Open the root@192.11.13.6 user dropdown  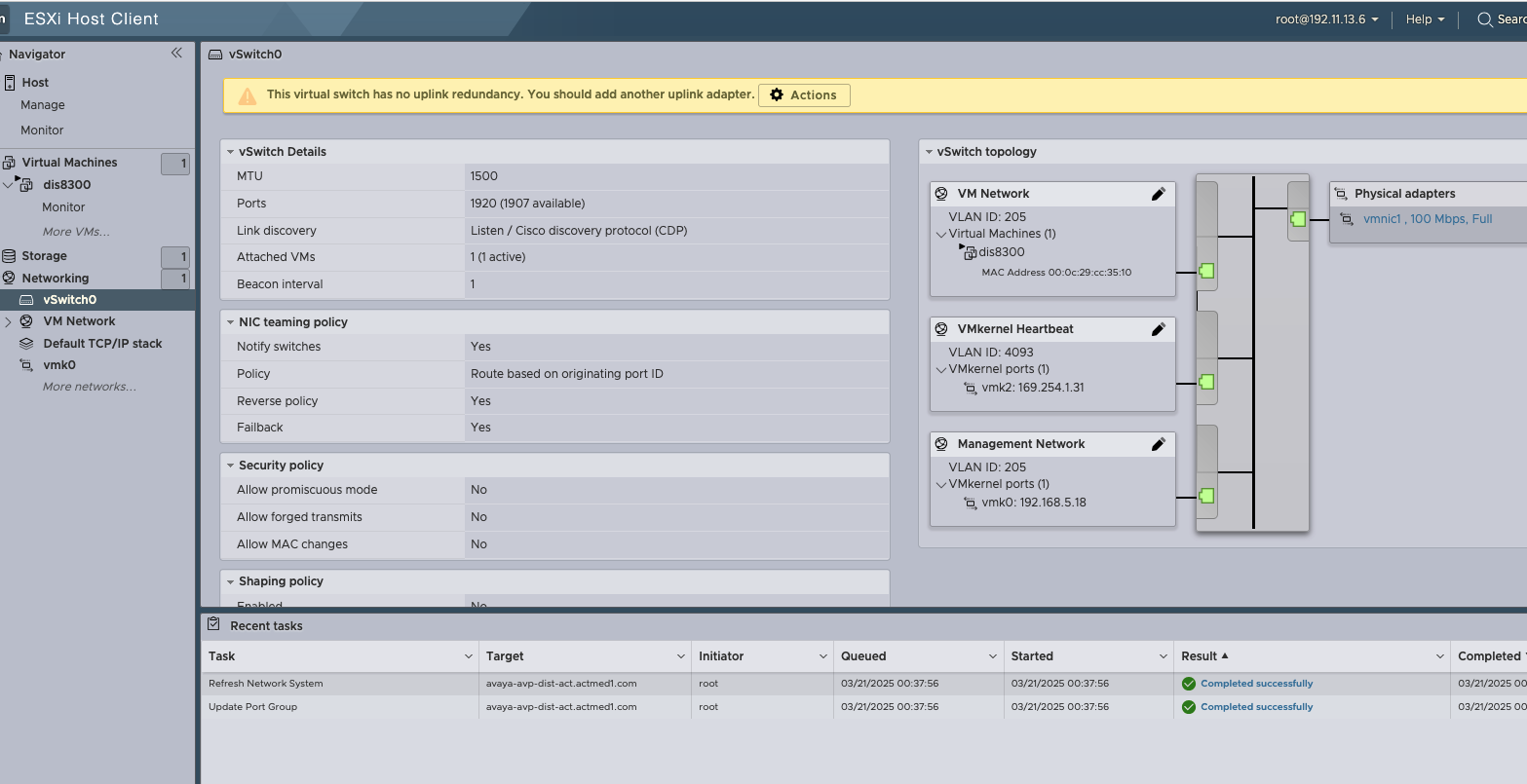click(1326, 19)
